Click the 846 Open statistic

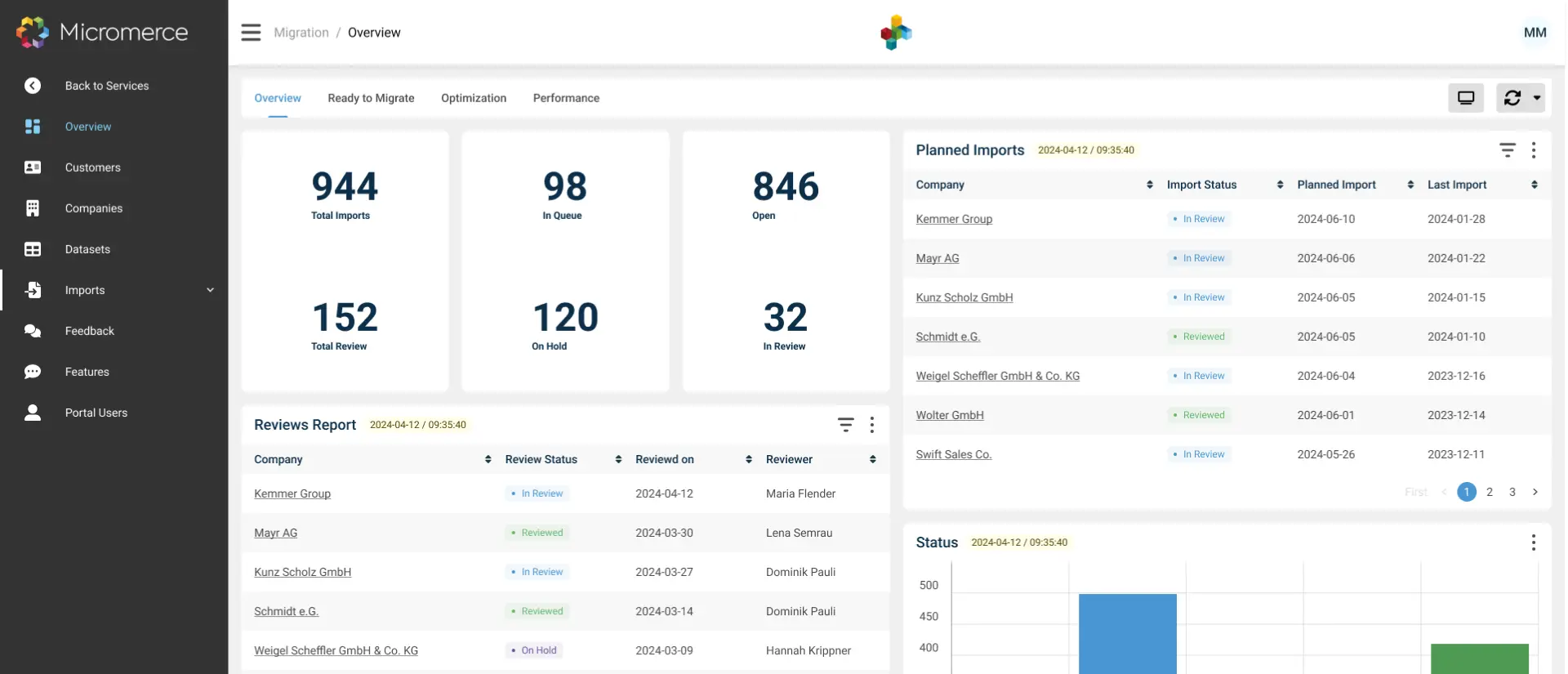tap(786, 194)
